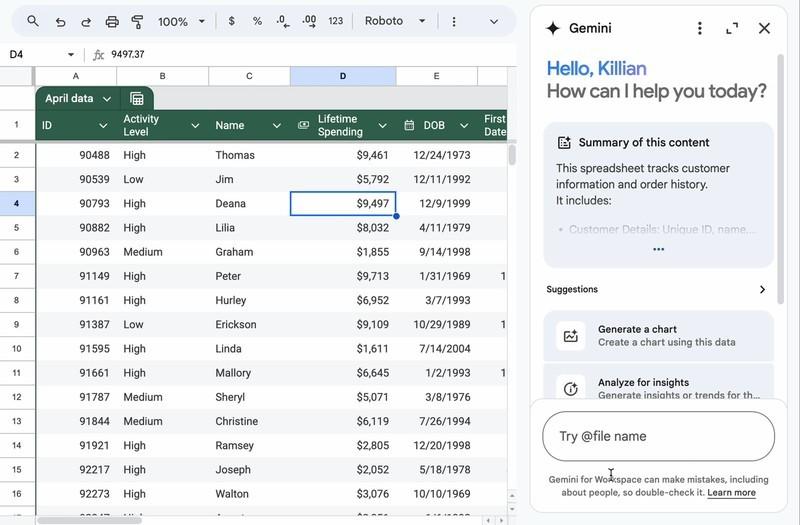Viewport: 800px width, 525px height.
Task: Open the Roboto font dropdown
Action: pos(395,21)
